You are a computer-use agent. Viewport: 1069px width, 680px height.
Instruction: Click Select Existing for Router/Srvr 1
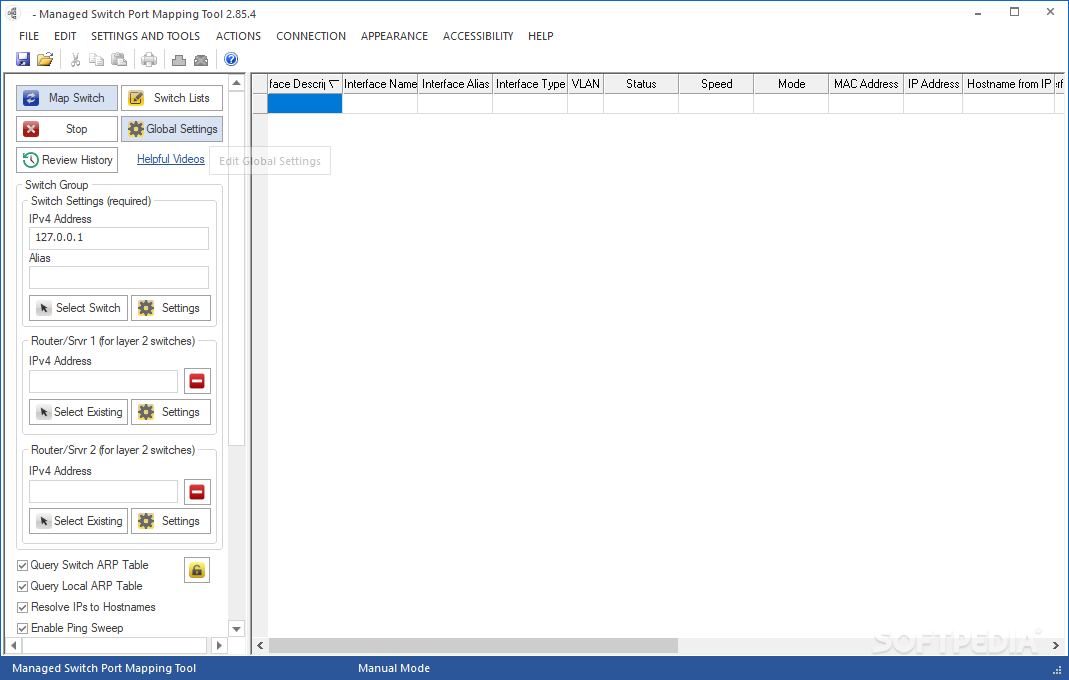tap(78, 412)
